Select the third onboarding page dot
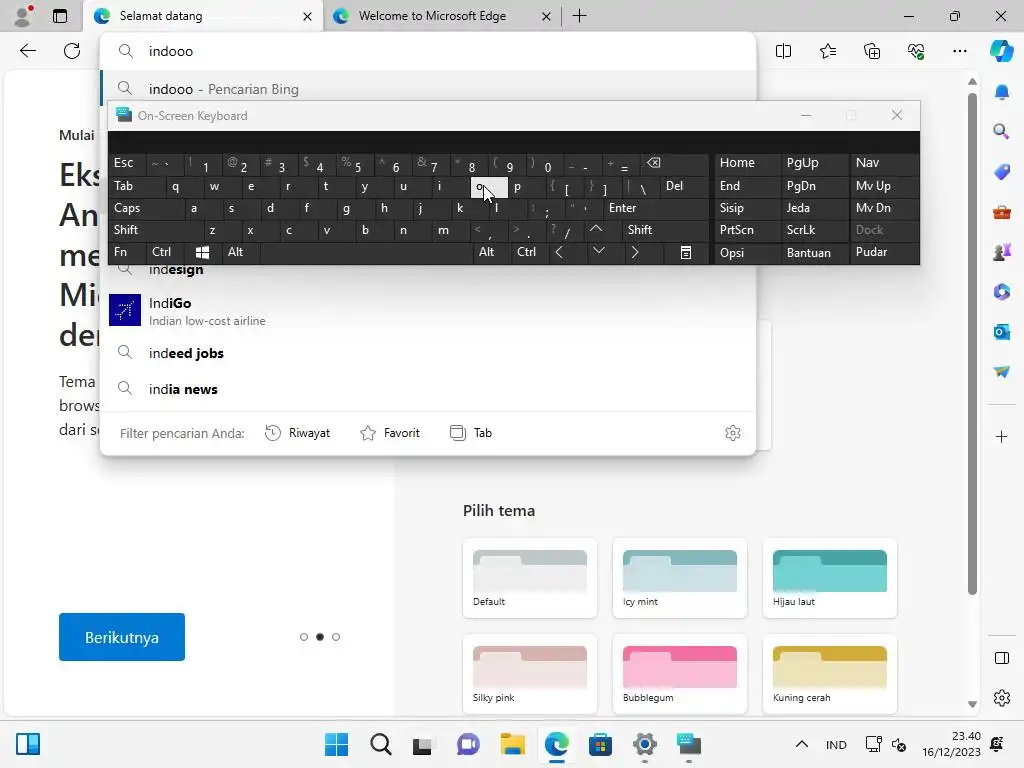 (x=336, y=637)
